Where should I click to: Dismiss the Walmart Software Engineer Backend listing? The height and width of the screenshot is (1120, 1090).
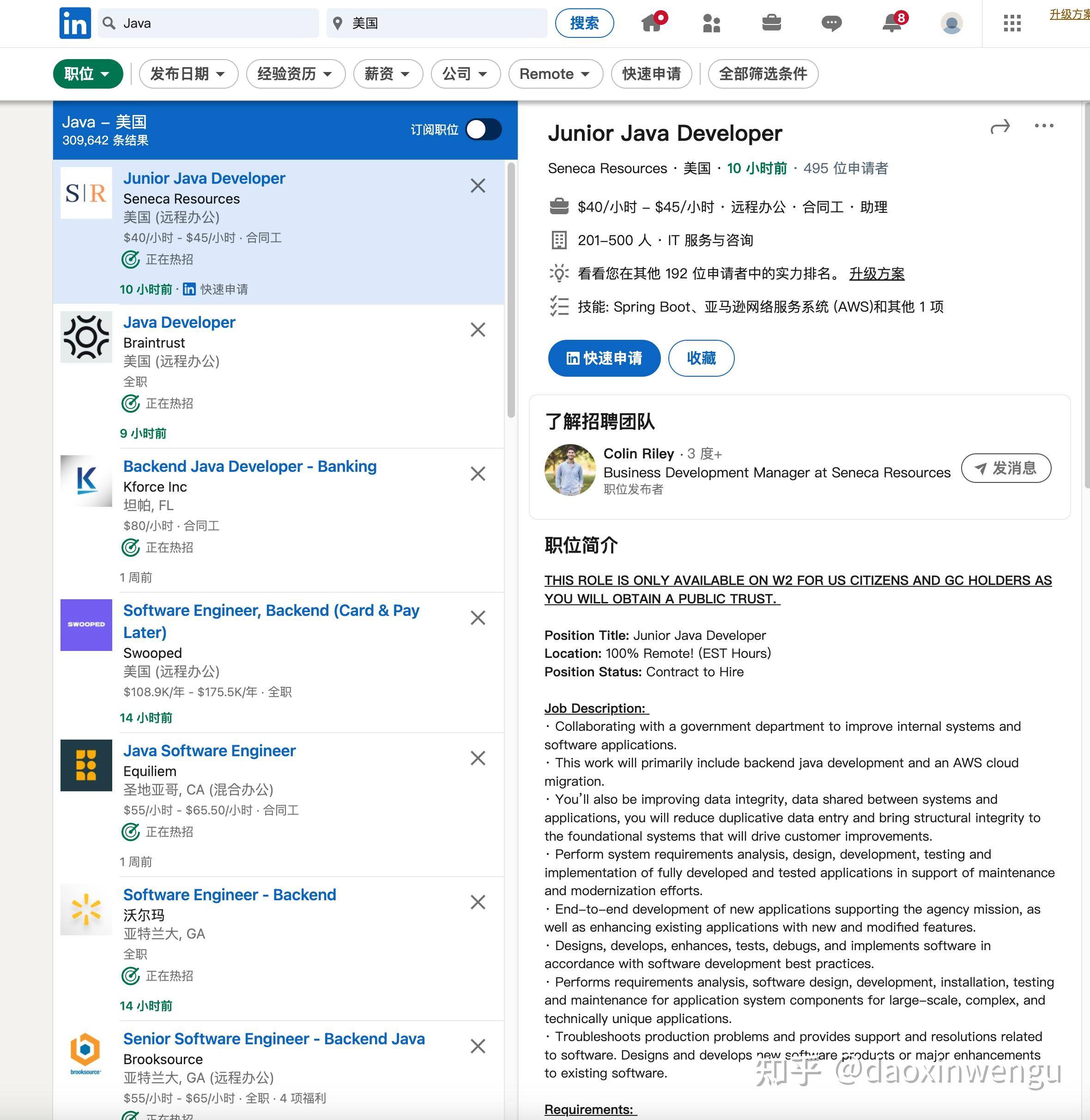(478, 902)
